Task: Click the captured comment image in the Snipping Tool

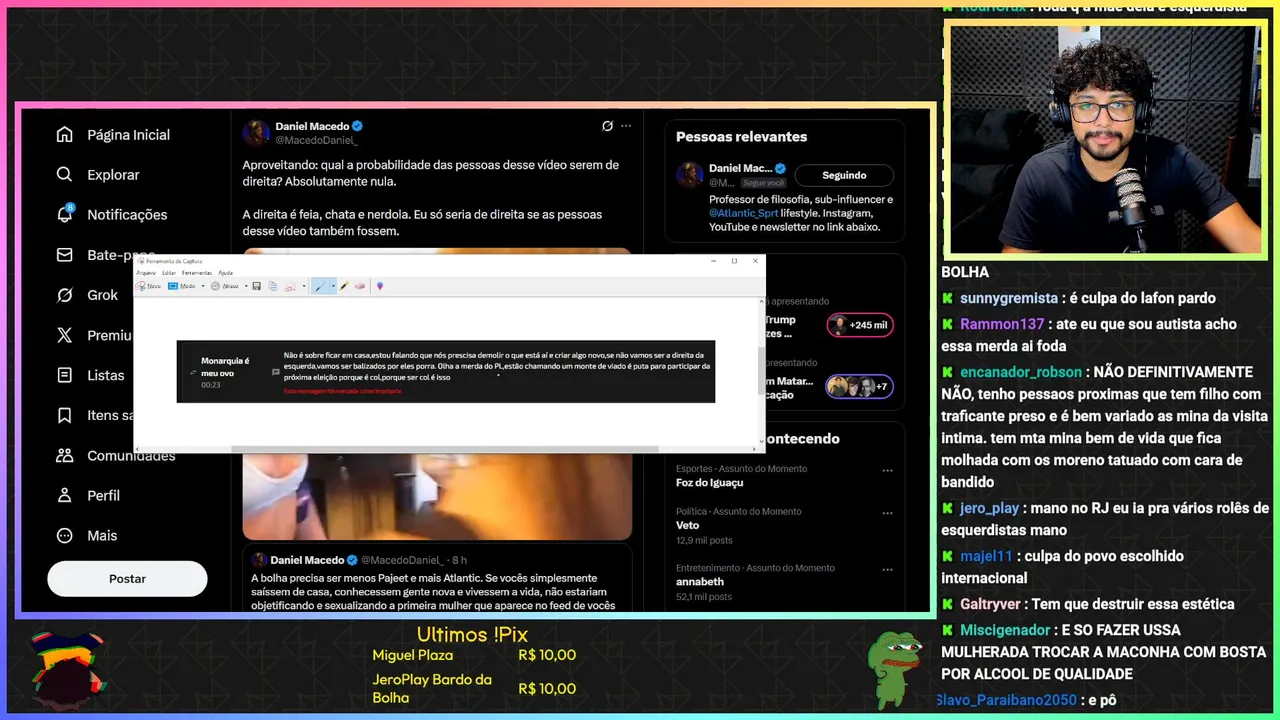Action: click(446, 372)
